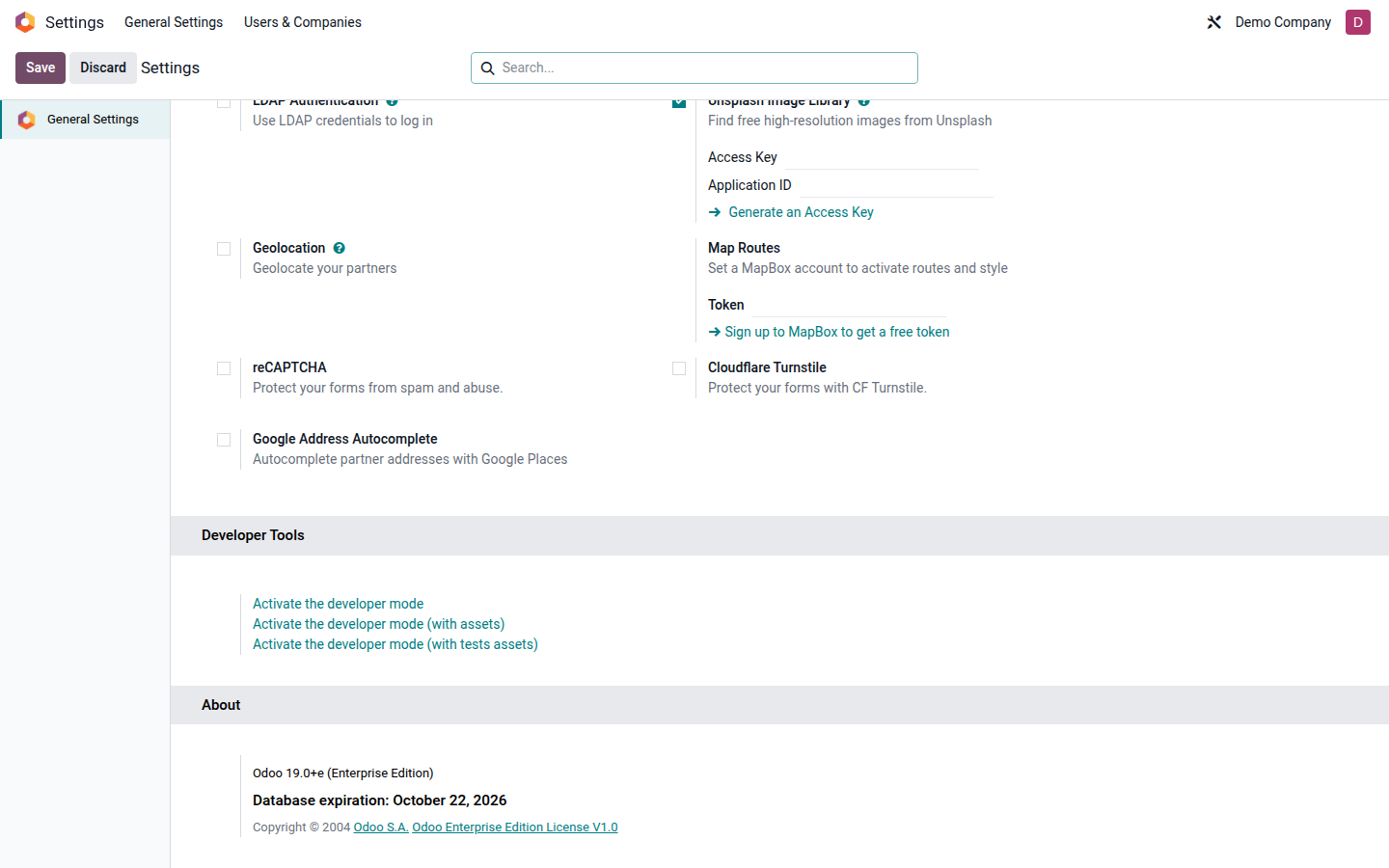Open the General Settings top menu
The height and width of the screenshot is (868, 1389).
174,22
